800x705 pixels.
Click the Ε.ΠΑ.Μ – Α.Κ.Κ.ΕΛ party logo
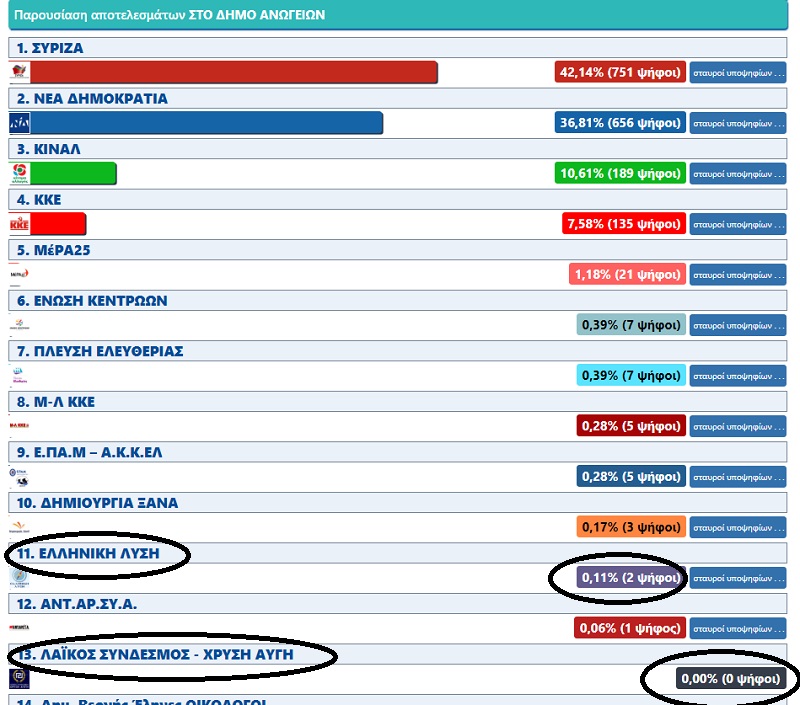coord(20,476)
